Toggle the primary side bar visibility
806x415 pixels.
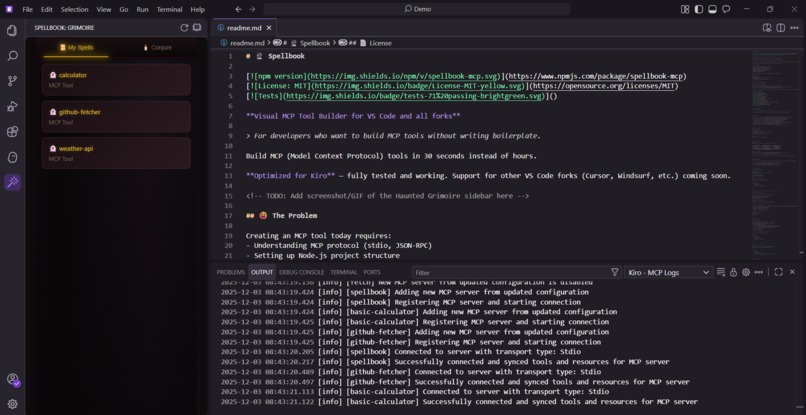click(699, 9)
